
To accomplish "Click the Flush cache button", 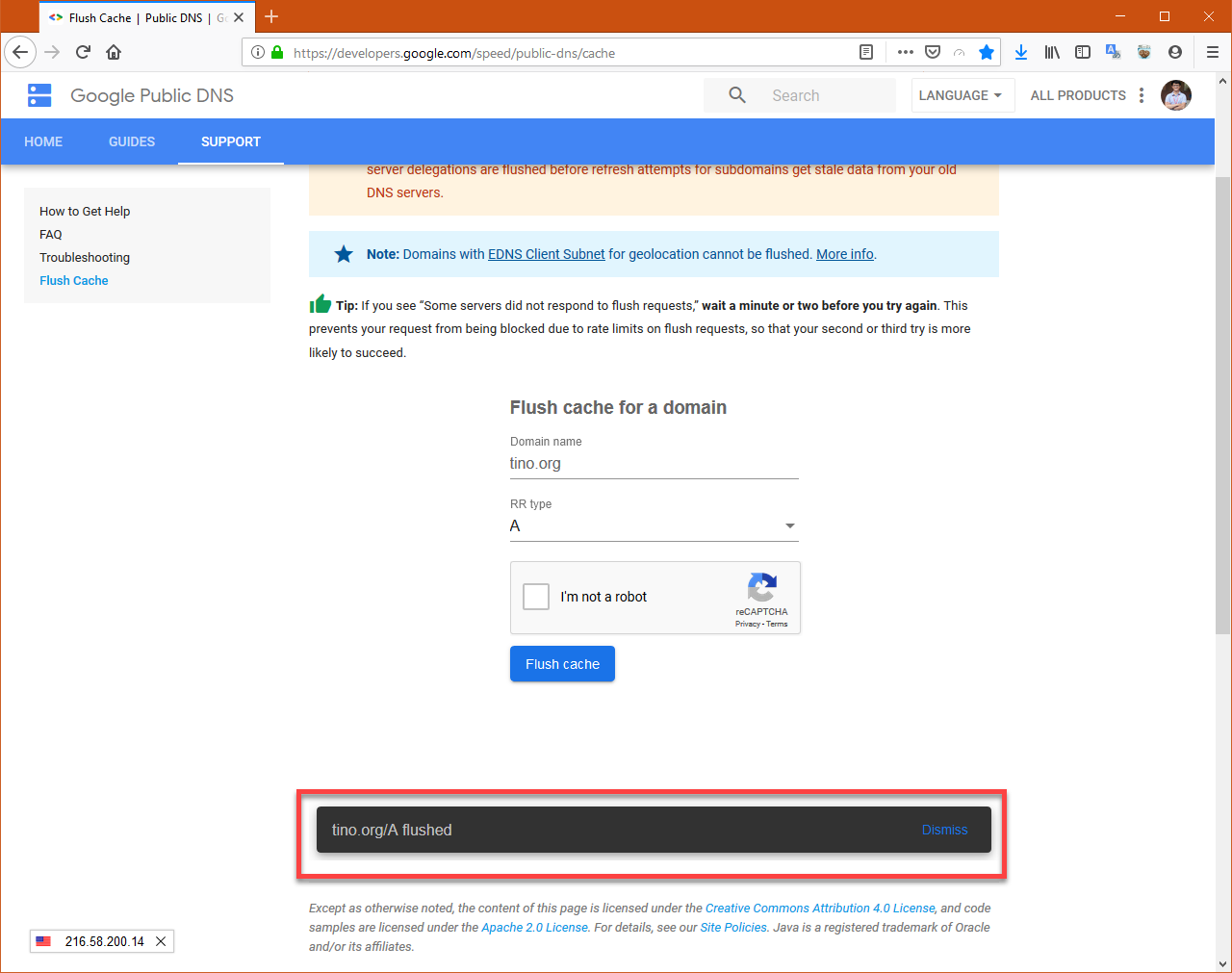I will [562, 664].
